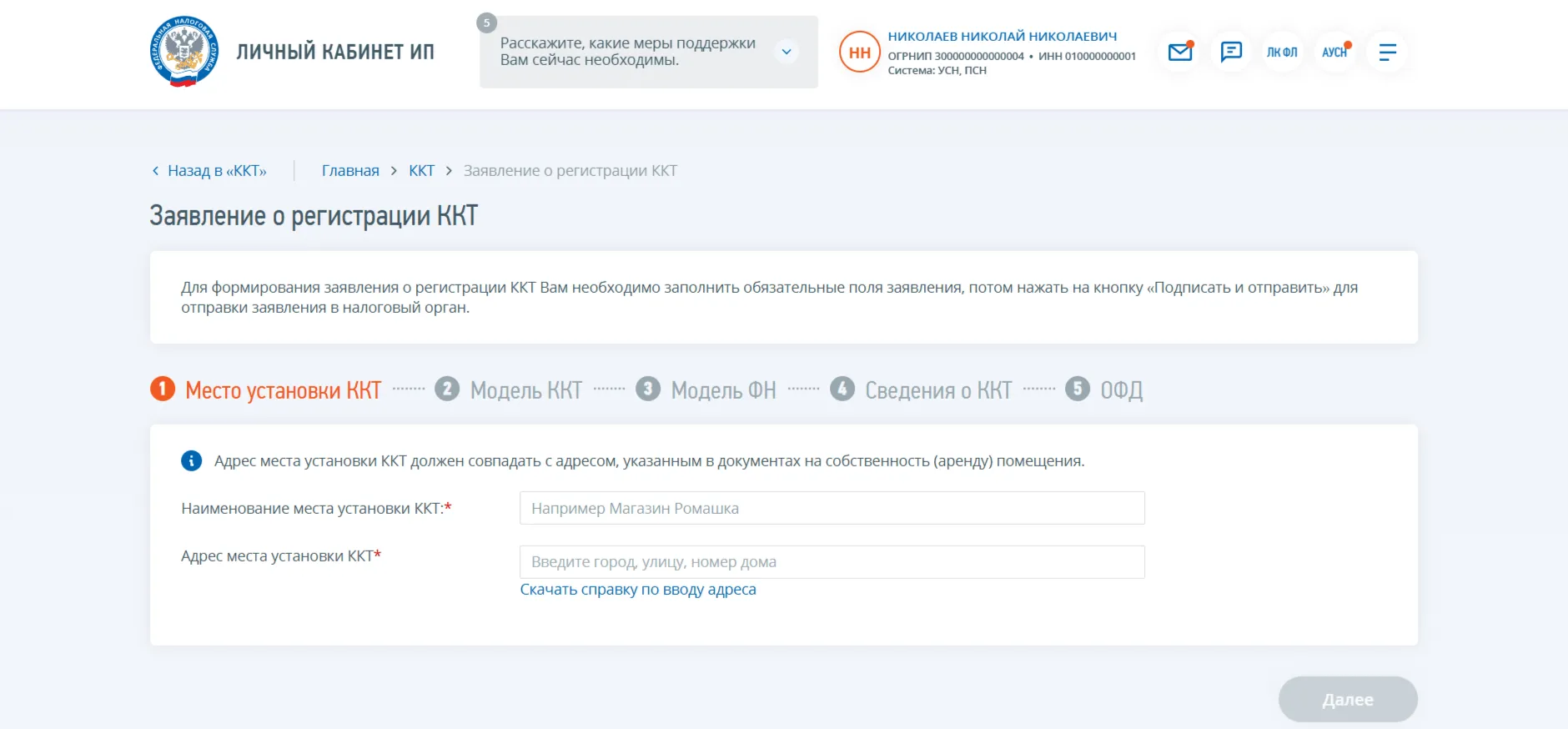1568x729 pixels.
Task: Select step 5 ОФД
Action: (1104, 390)
